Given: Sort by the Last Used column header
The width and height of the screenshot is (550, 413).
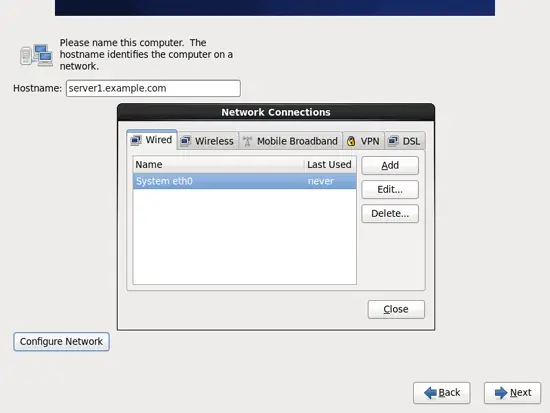Looking at the screenshot, I should tap(330, 165).
